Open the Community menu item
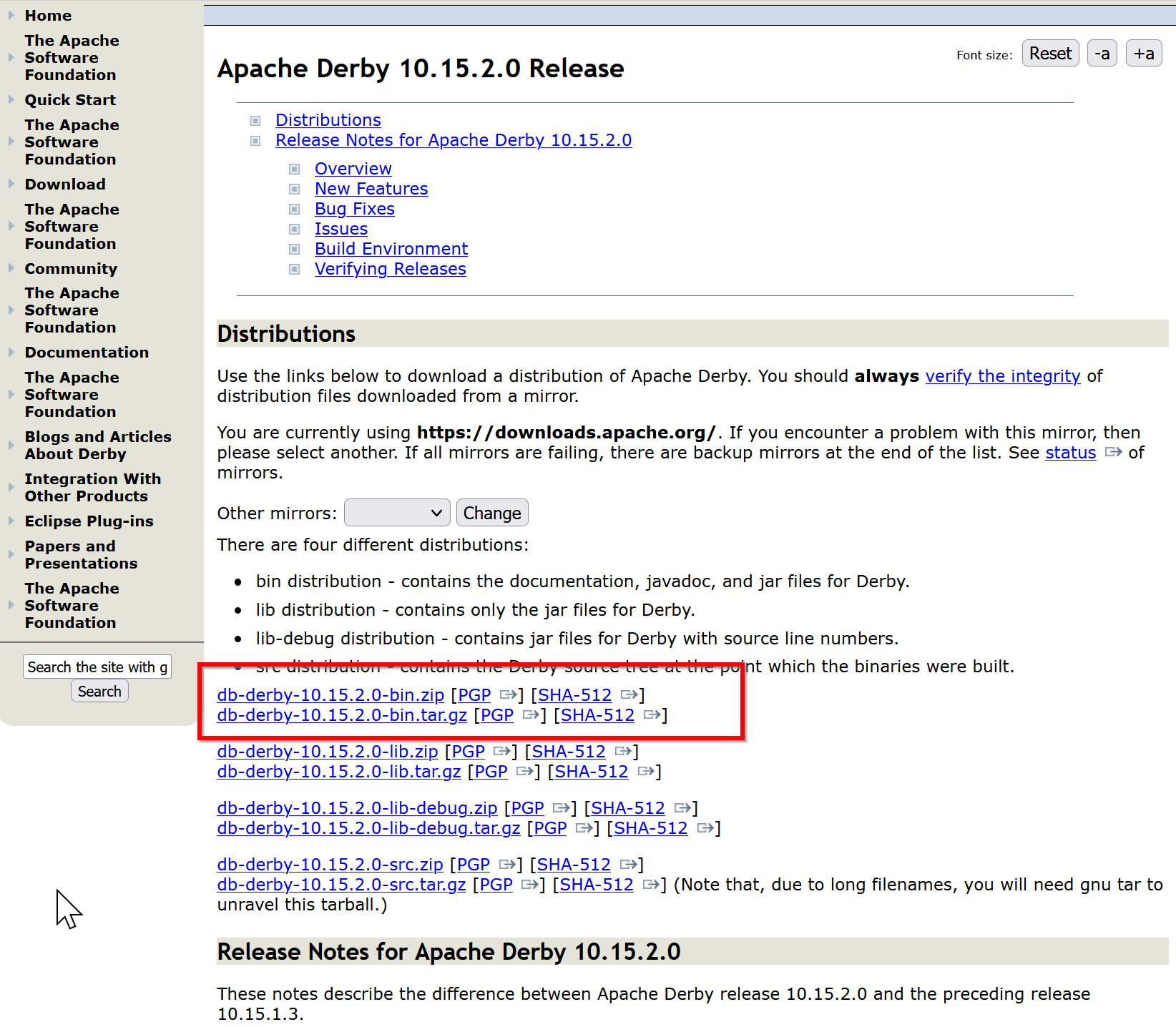The height and width of the screenshot is (1027, 1176). point(71,268)
